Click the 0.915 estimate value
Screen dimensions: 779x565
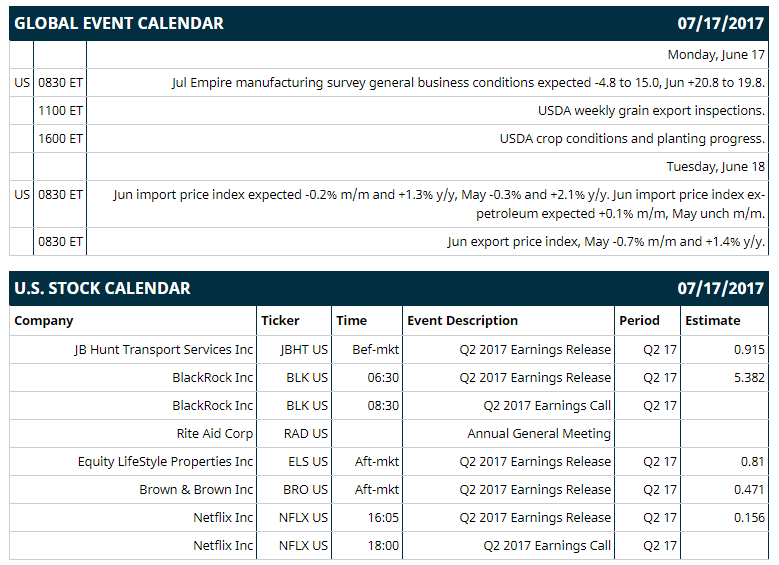click(749, 350)
